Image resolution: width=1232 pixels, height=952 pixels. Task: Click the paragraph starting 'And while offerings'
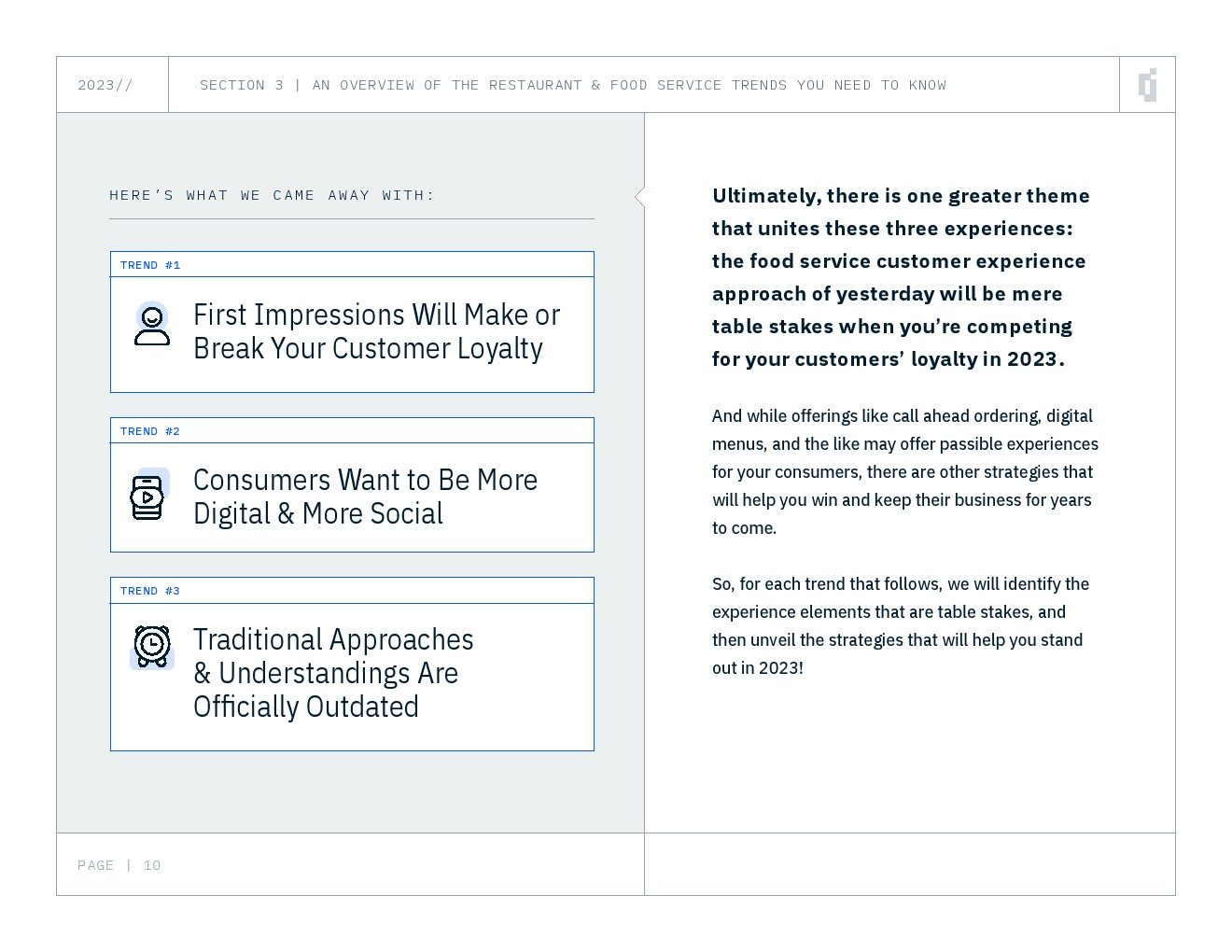904,471
